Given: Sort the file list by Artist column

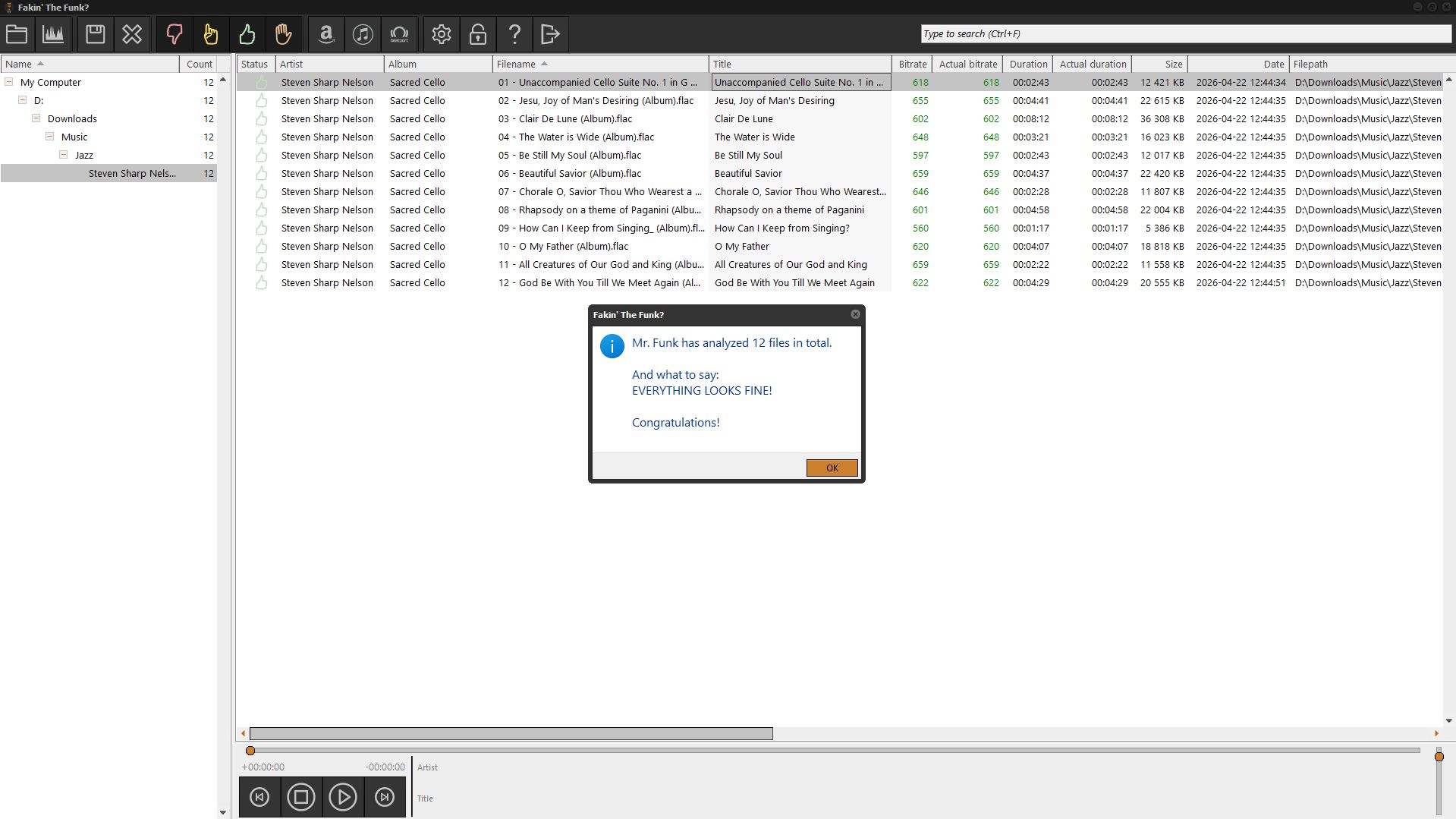Looking at the screenshot, I should [x=329, y=64].
